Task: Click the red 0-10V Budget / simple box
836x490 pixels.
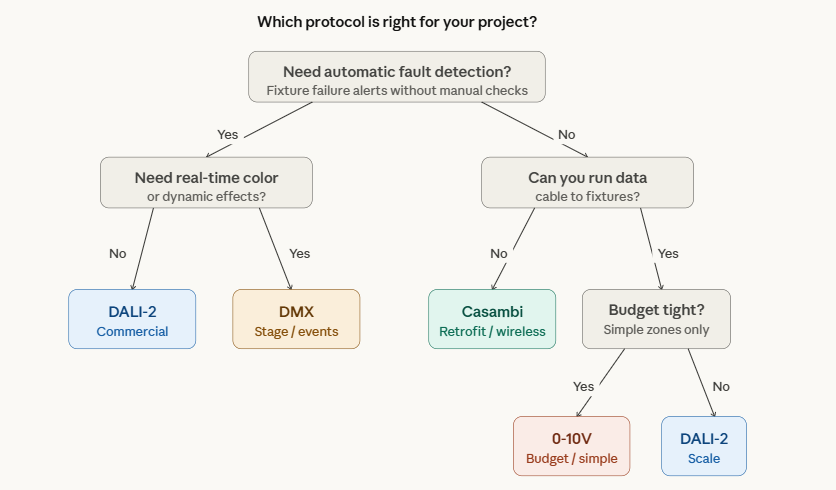Action: (572, 446)
